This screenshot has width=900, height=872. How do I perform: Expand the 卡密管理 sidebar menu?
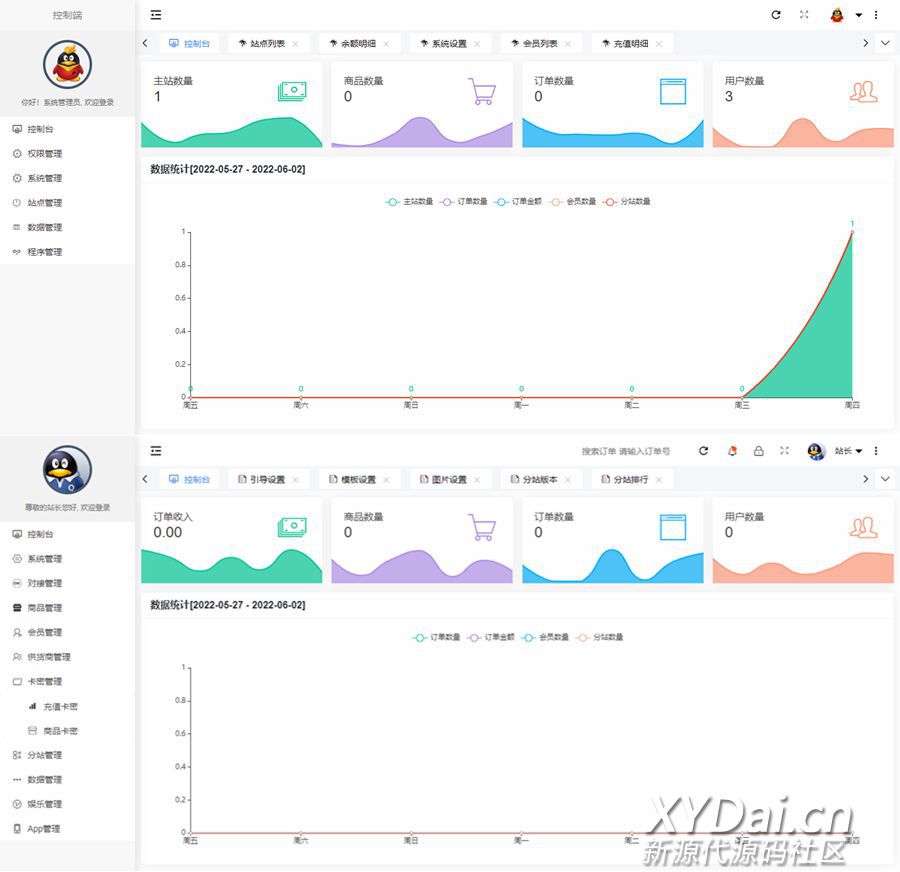pos(45,682)
